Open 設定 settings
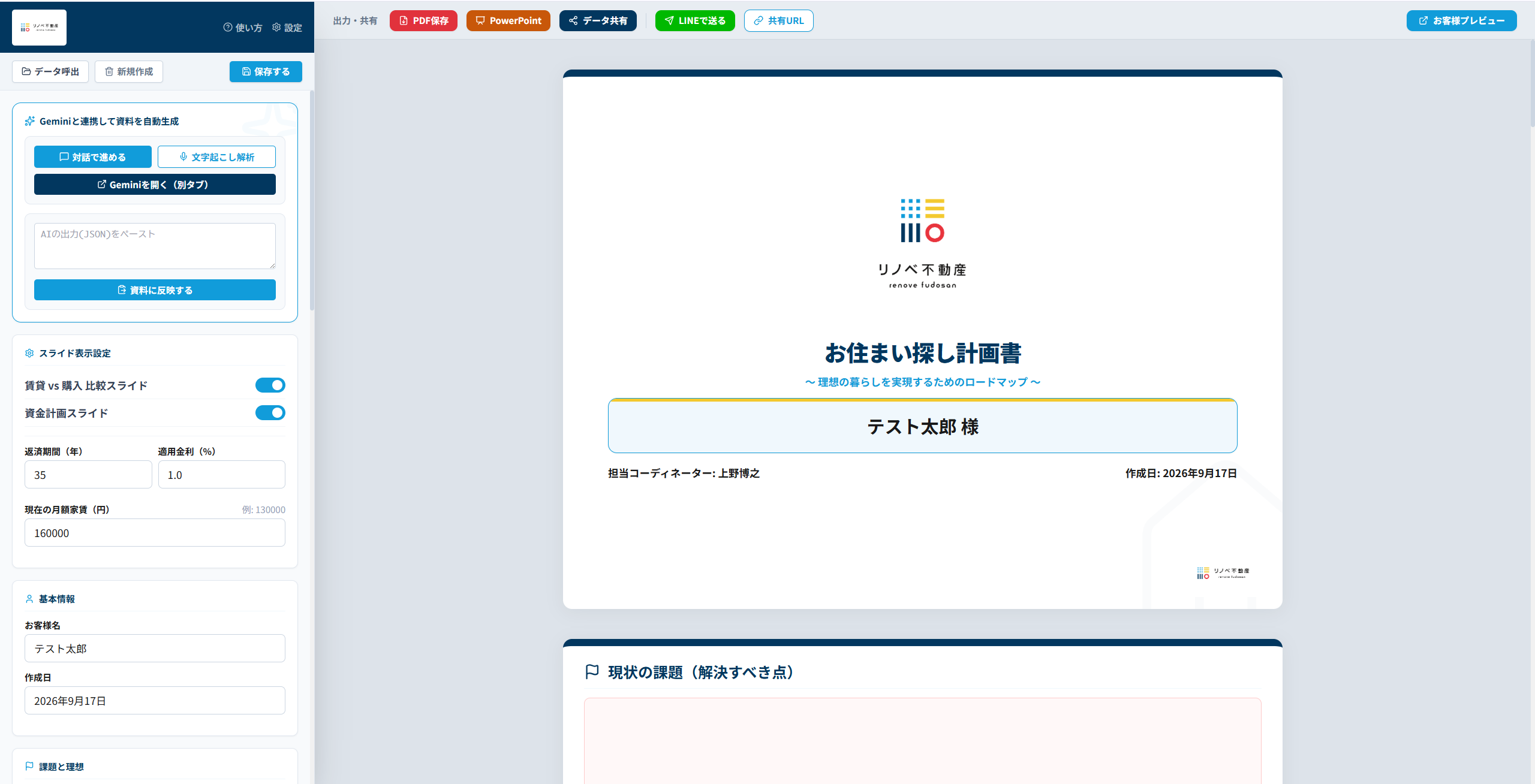 pos(287,28)
